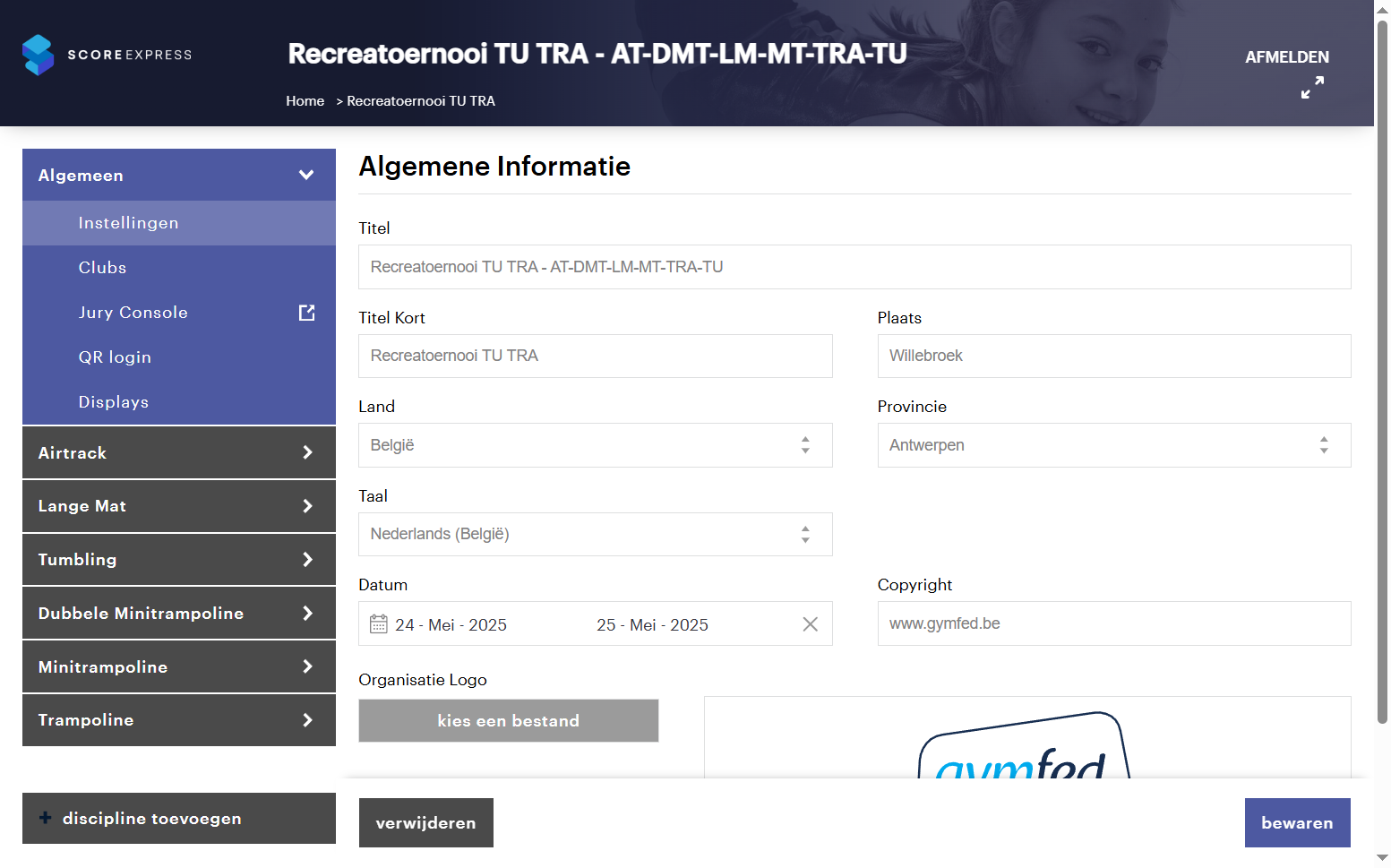
Task: Click the plus icon on discipline toevoegen
Action: coord(44,818)
